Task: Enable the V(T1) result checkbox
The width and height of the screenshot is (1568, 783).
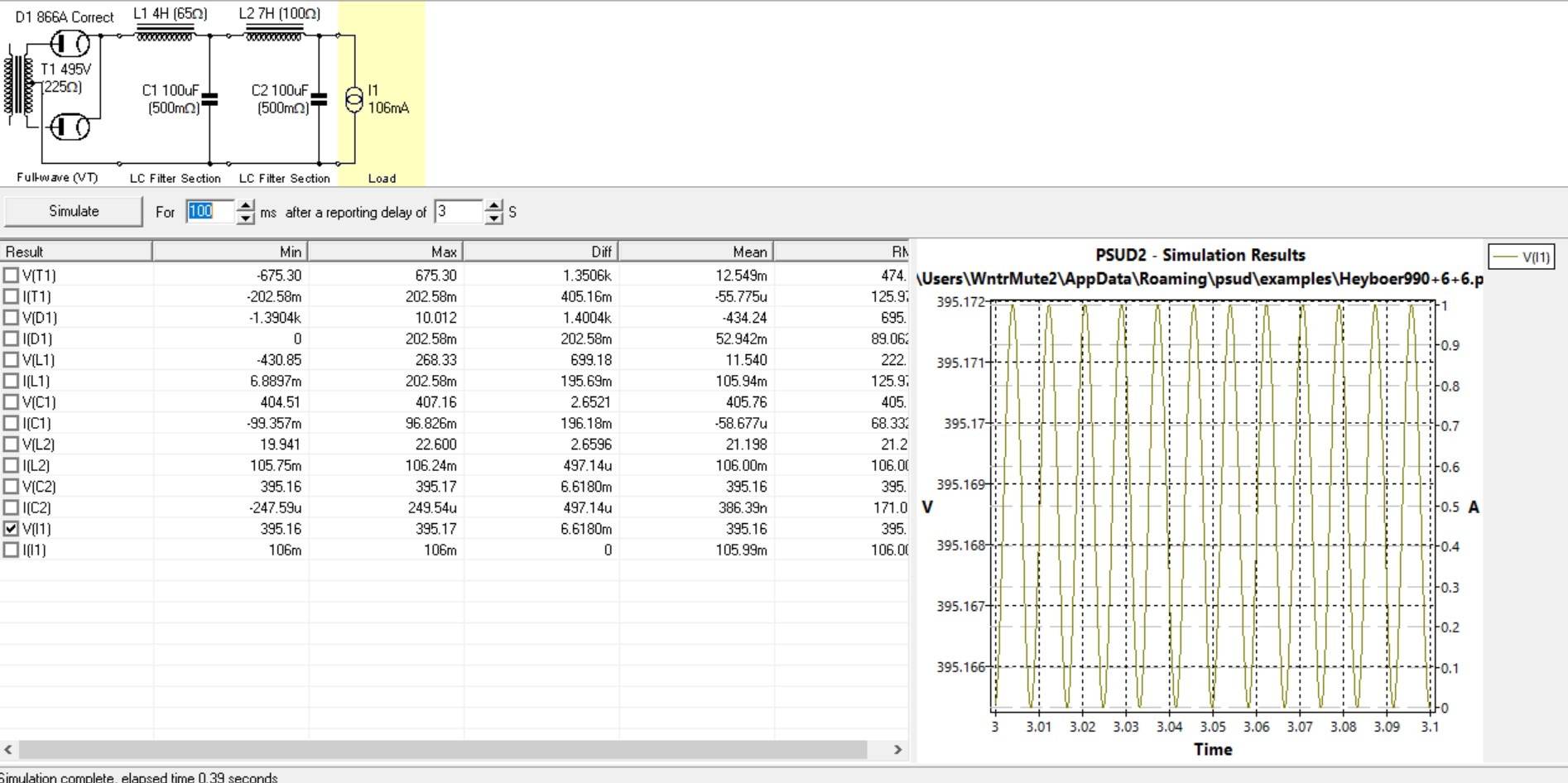Action: pyautogui.click(x=11, y=275)
